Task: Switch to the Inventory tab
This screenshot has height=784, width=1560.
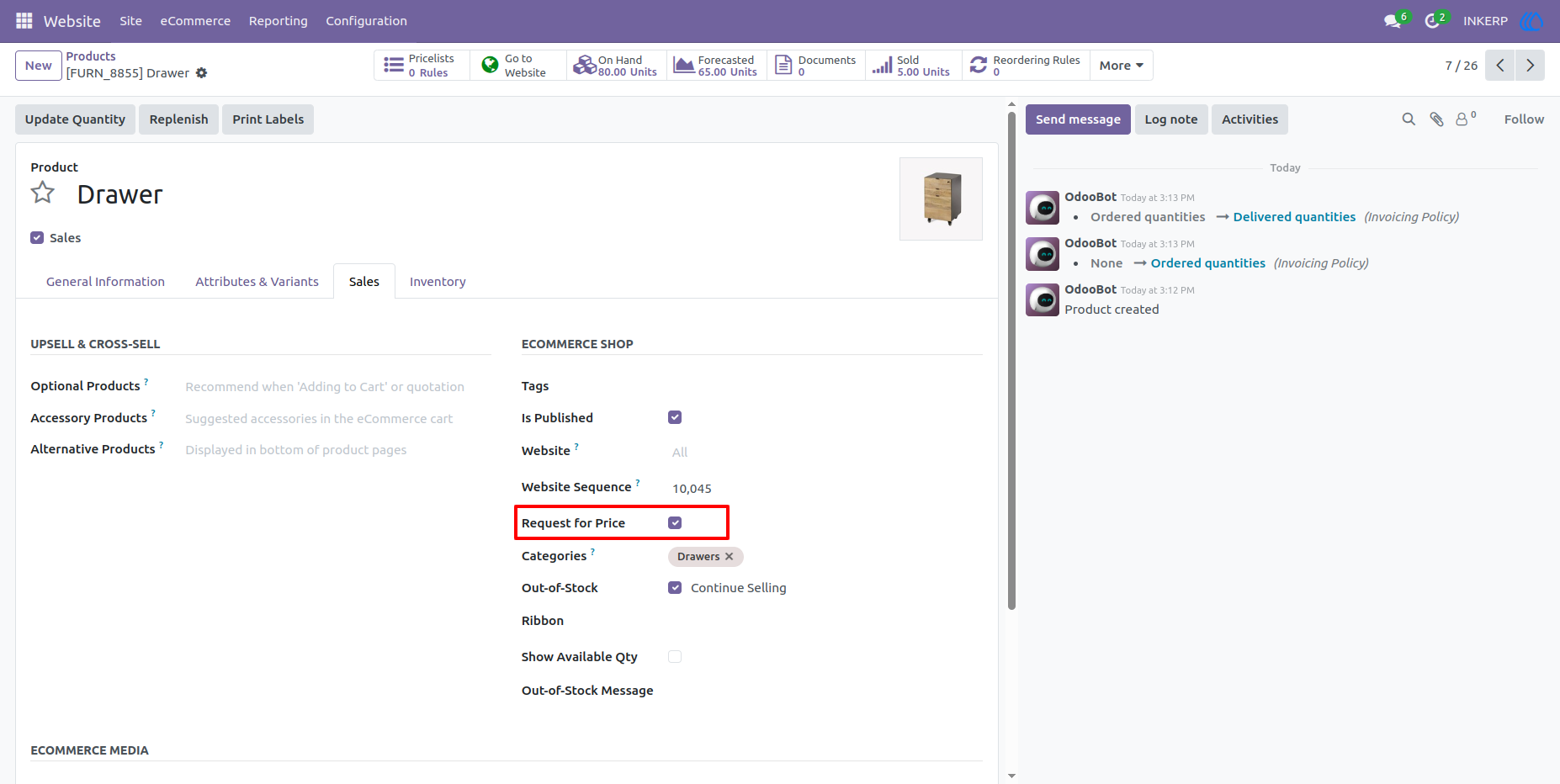Action: coord(438,282)
